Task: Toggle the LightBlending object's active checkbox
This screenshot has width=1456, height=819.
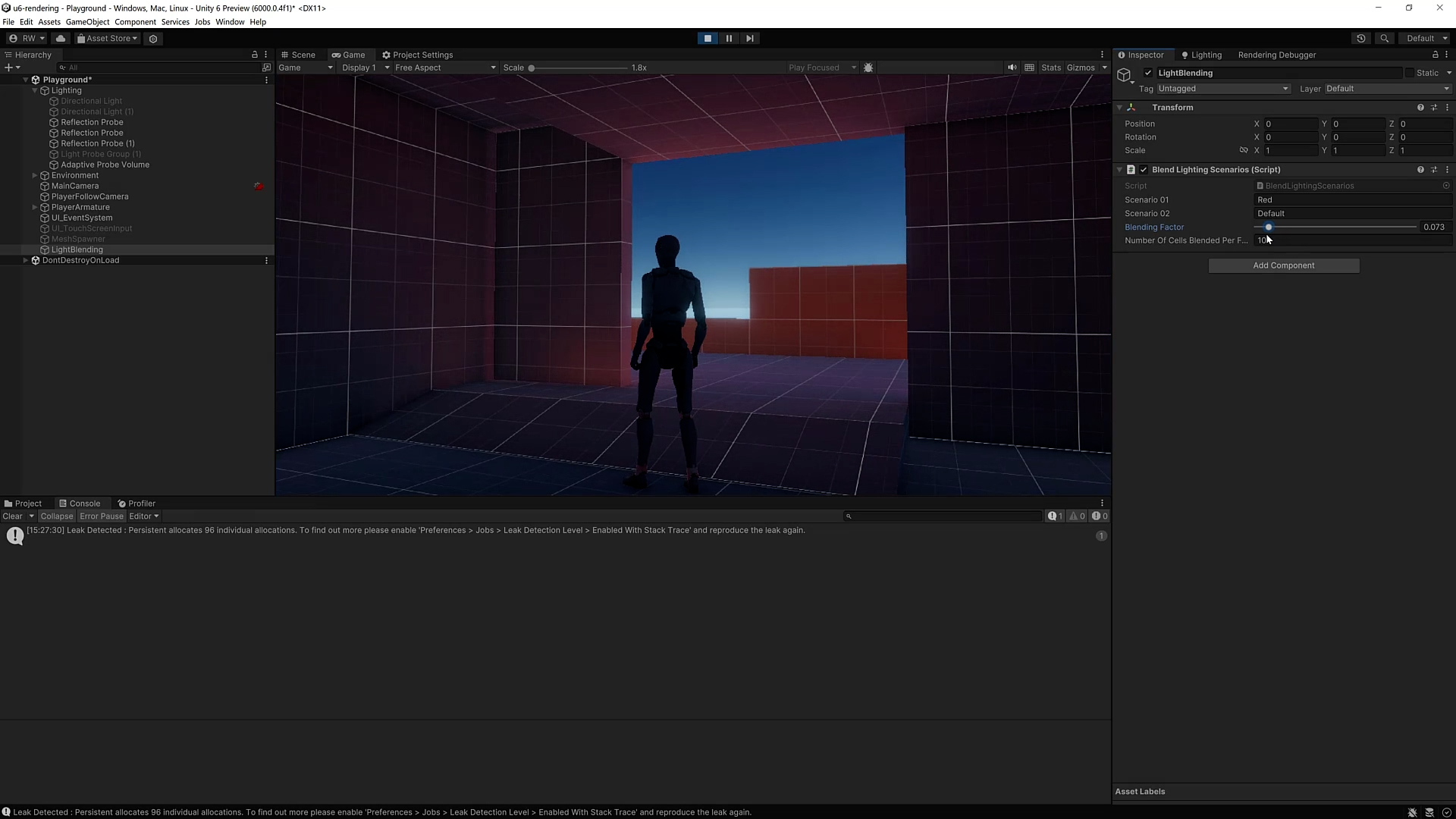Action: [1148, 73]
